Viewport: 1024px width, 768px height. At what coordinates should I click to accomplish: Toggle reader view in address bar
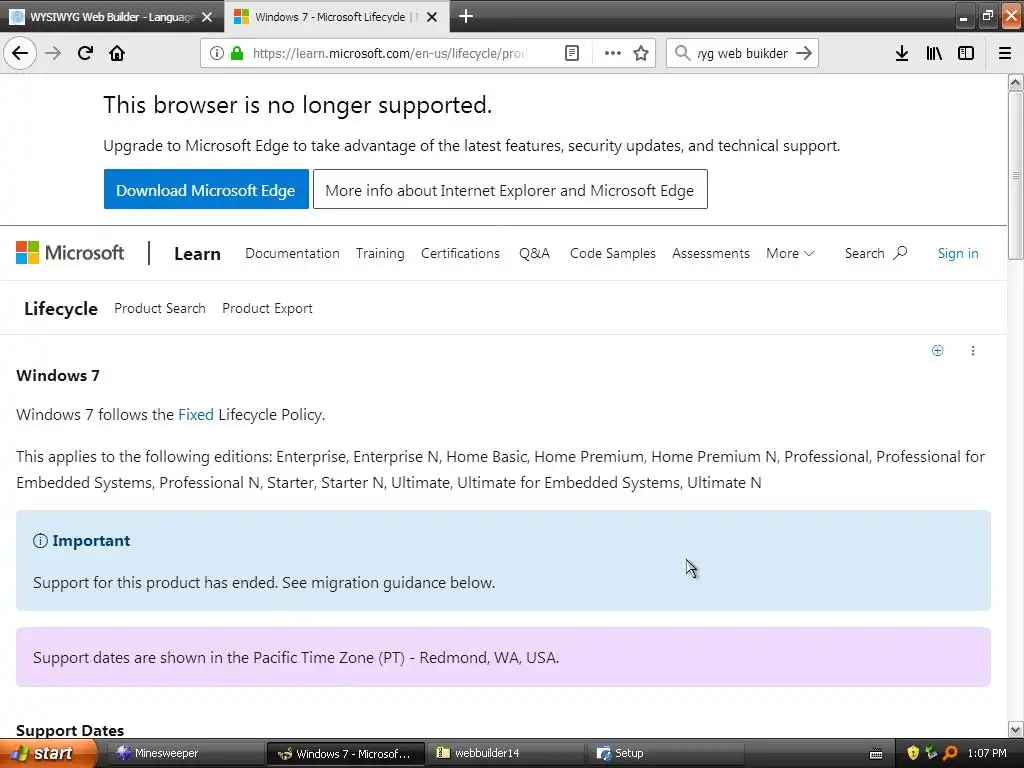tap(571, 53)
